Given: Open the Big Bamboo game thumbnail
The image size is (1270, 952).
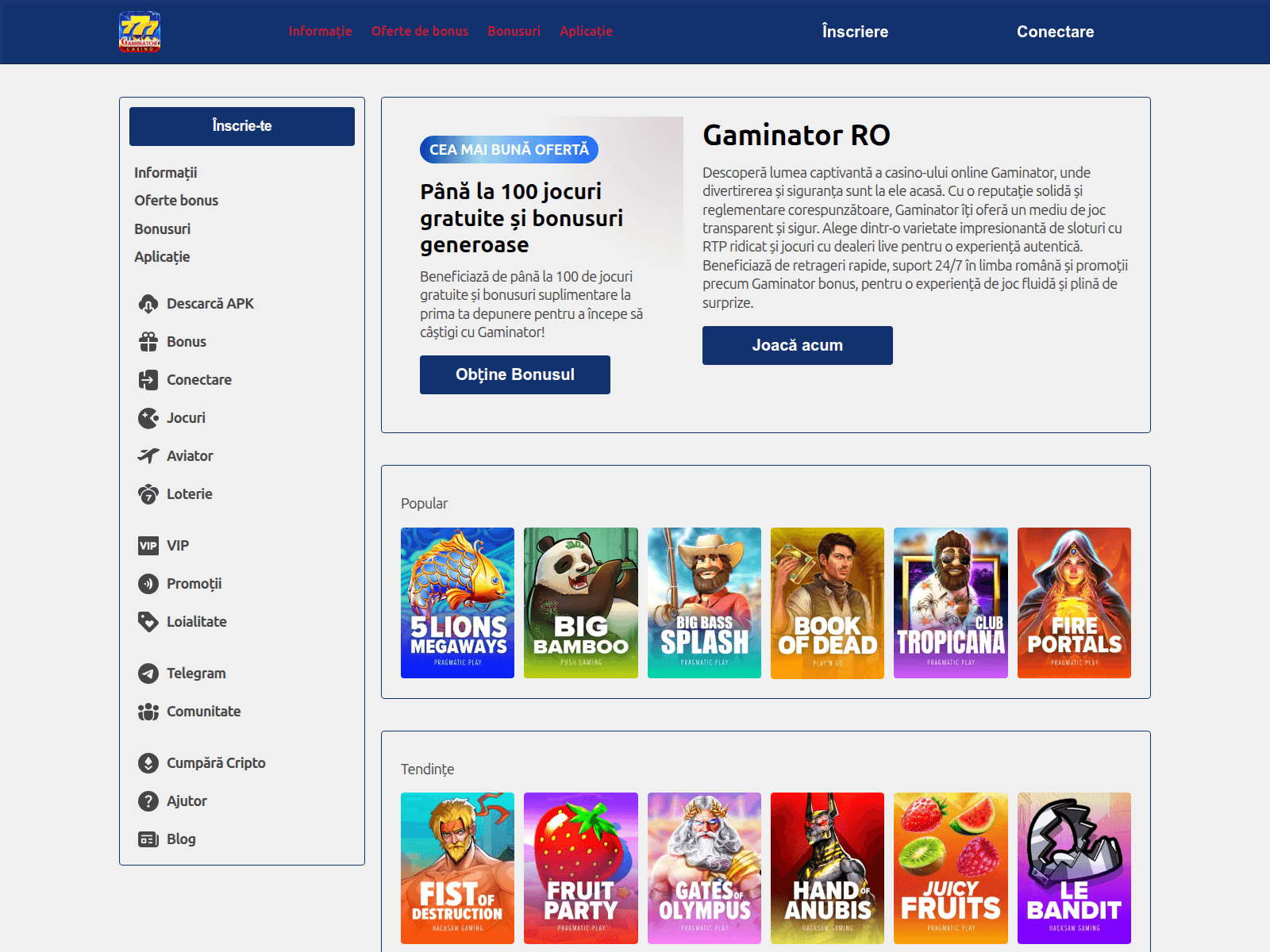Looking at the screenshot, I should pos(581,603).
